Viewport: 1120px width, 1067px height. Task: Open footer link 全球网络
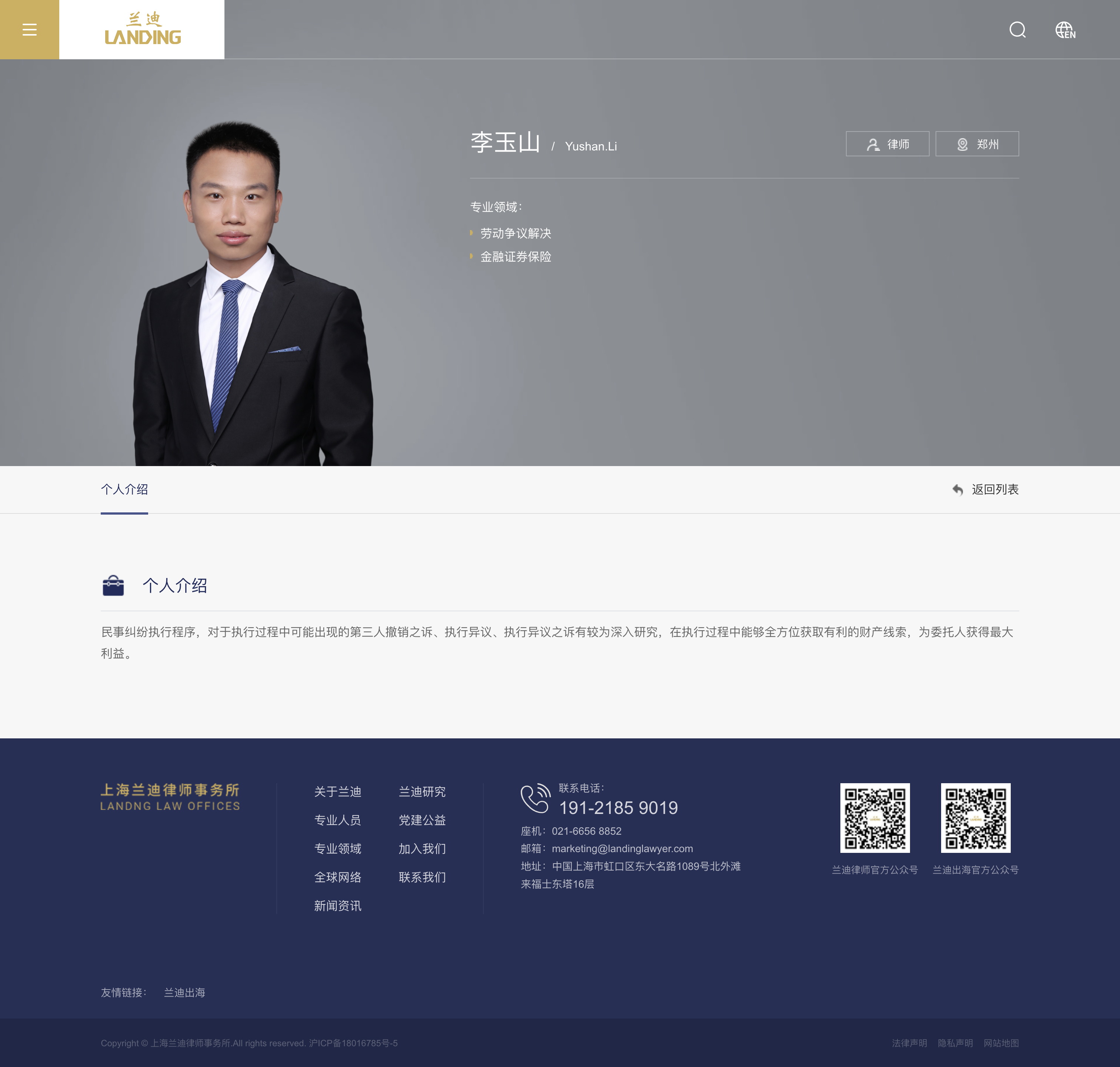(x=338, y=877)
